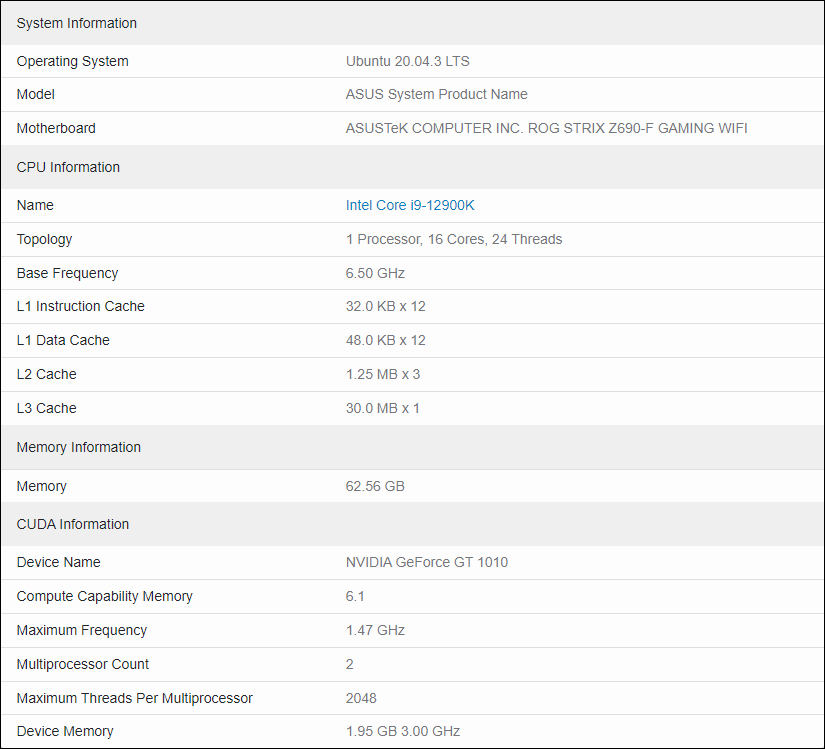Screen dimensions: 825x749
Task: Select the Memory Information heading
Action: (79, 447)
